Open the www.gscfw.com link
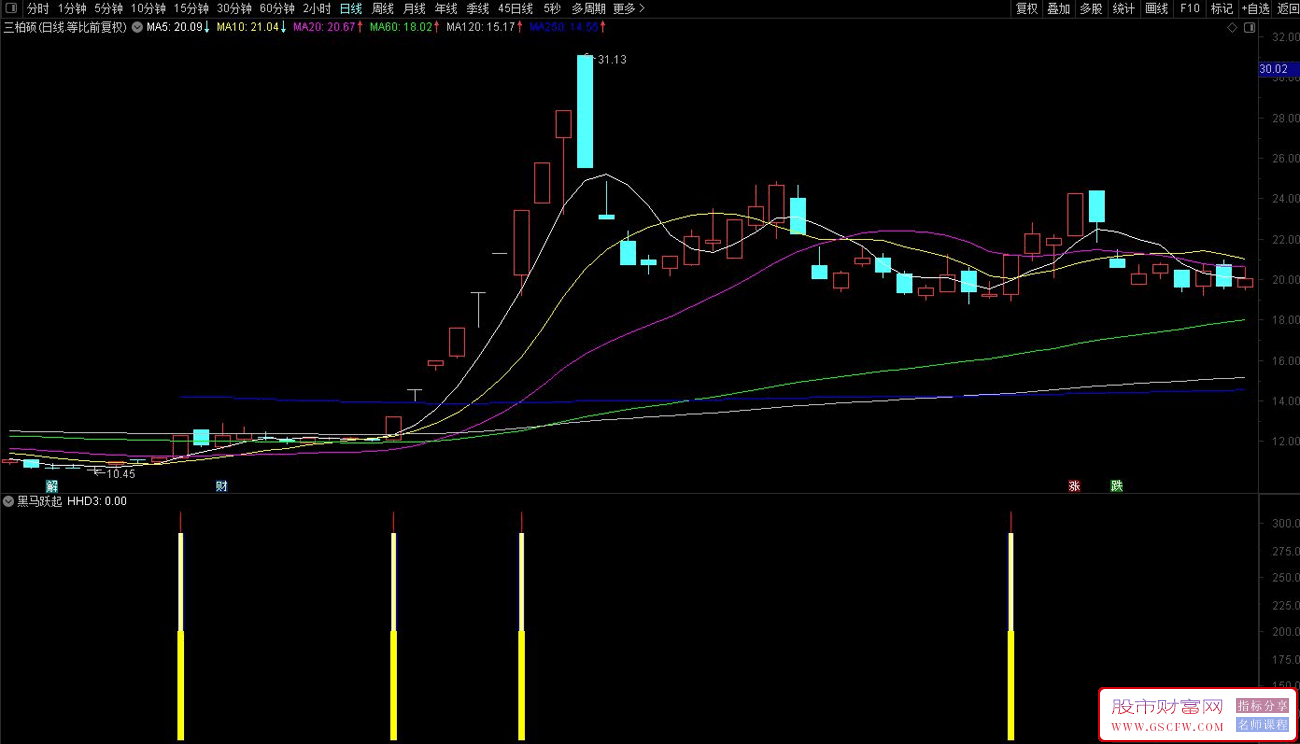This screenshot has height=744, width=1300. (x=1167, y=727)
